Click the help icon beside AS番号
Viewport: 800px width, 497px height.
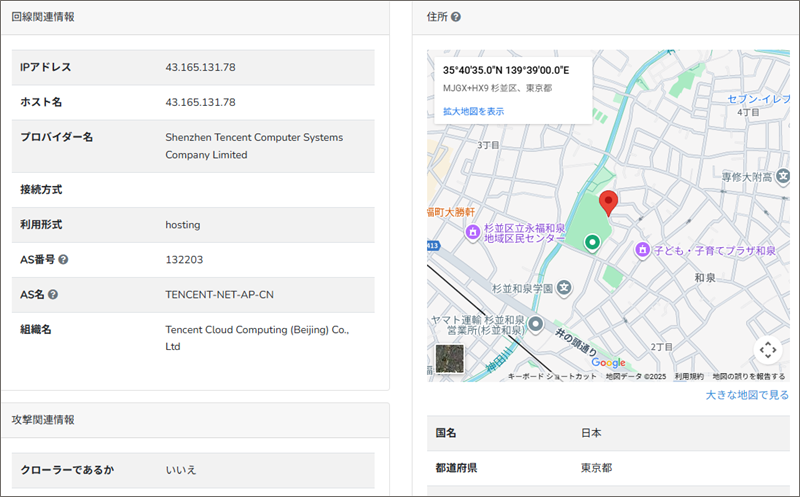[x=63, y=260]
